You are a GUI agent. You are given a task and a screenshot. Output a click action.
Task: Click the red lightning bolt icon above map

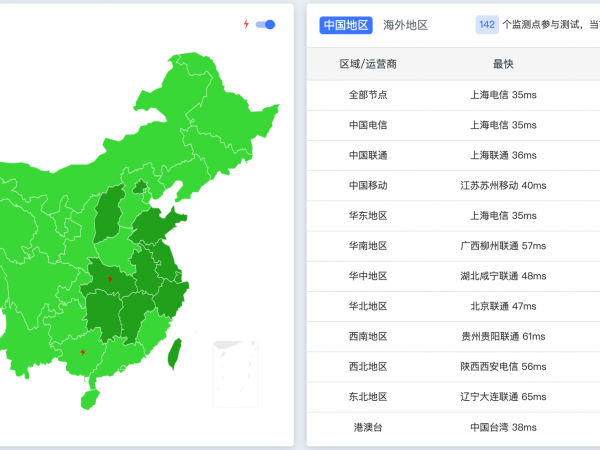(x=247, y=24)
